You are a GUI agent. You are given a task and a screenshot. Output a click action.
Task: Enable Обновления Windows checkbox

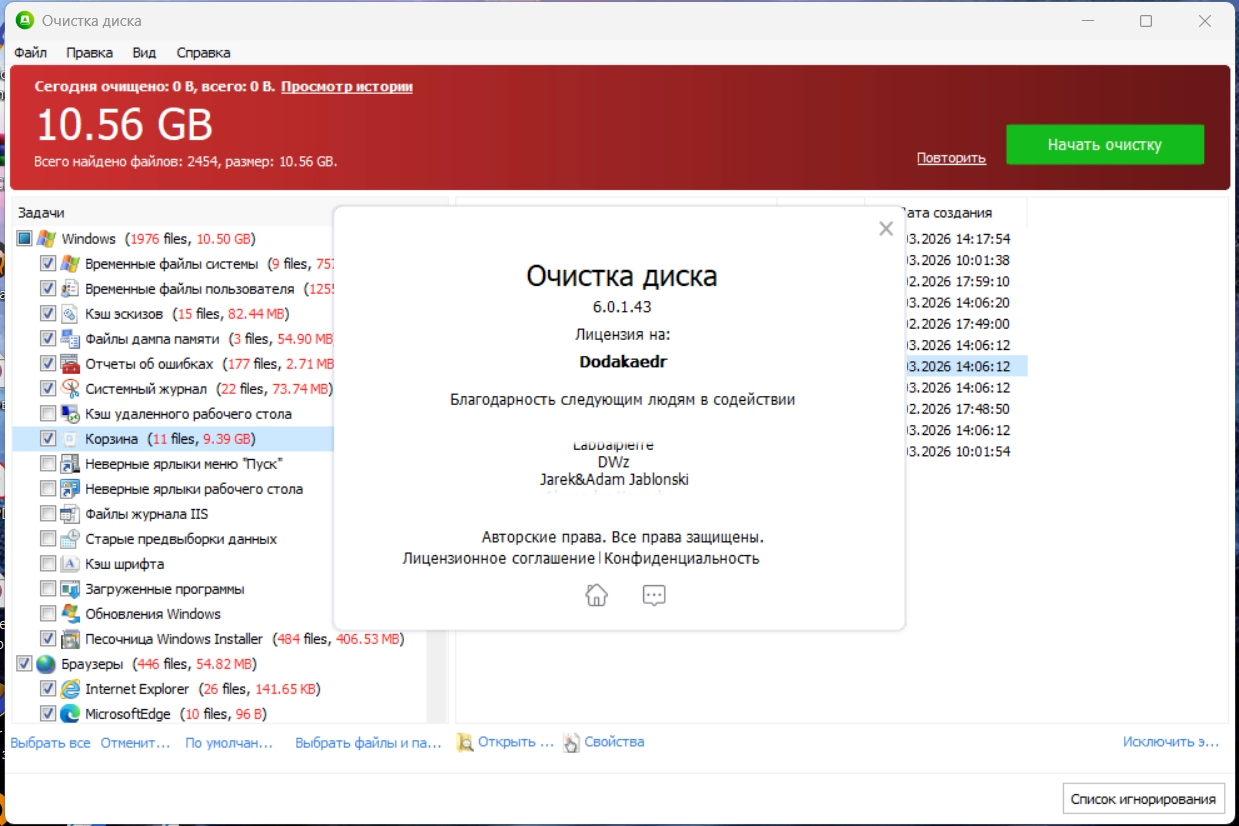coord(47,614)
